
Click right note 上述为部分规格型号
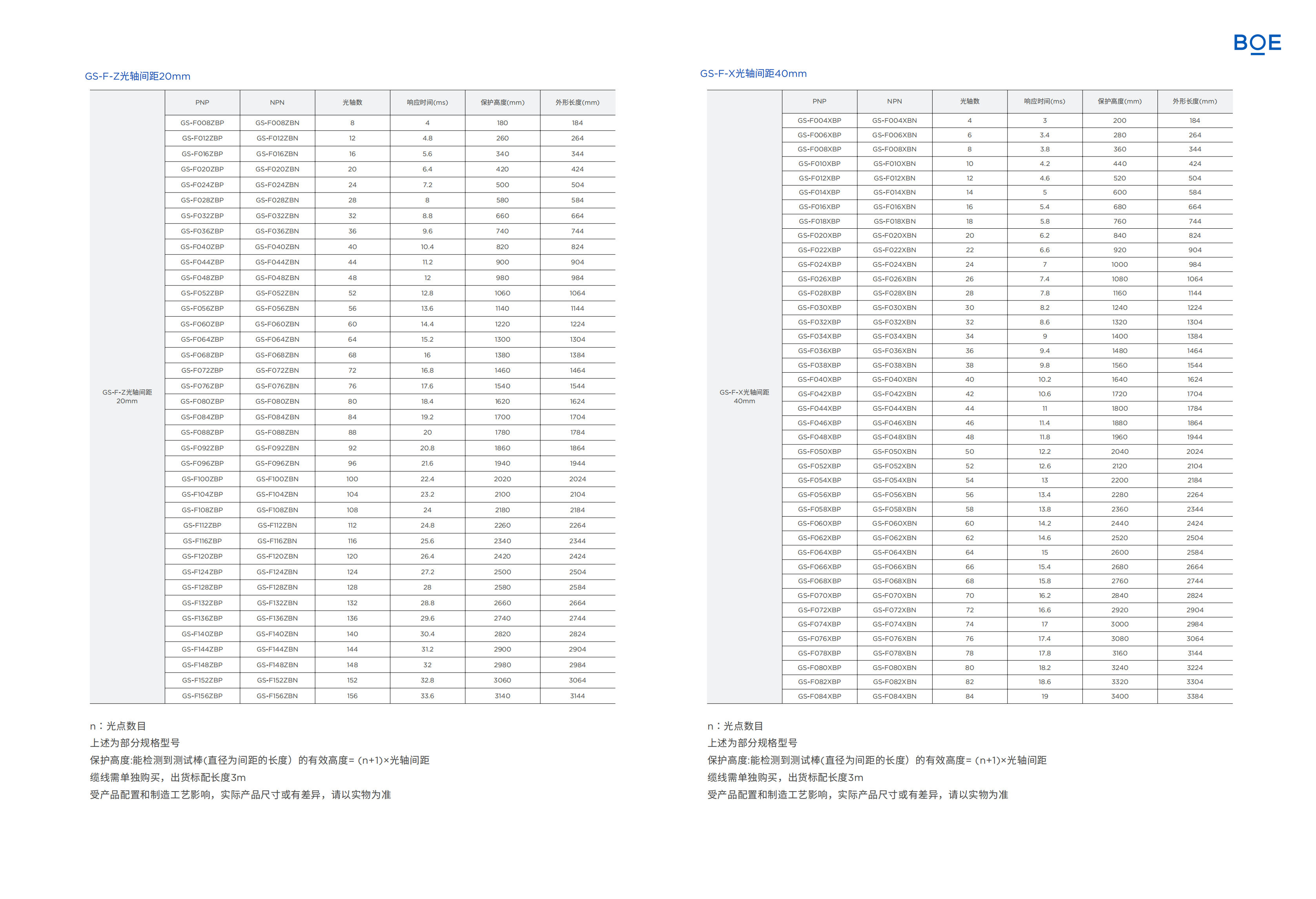click(752, 743)
